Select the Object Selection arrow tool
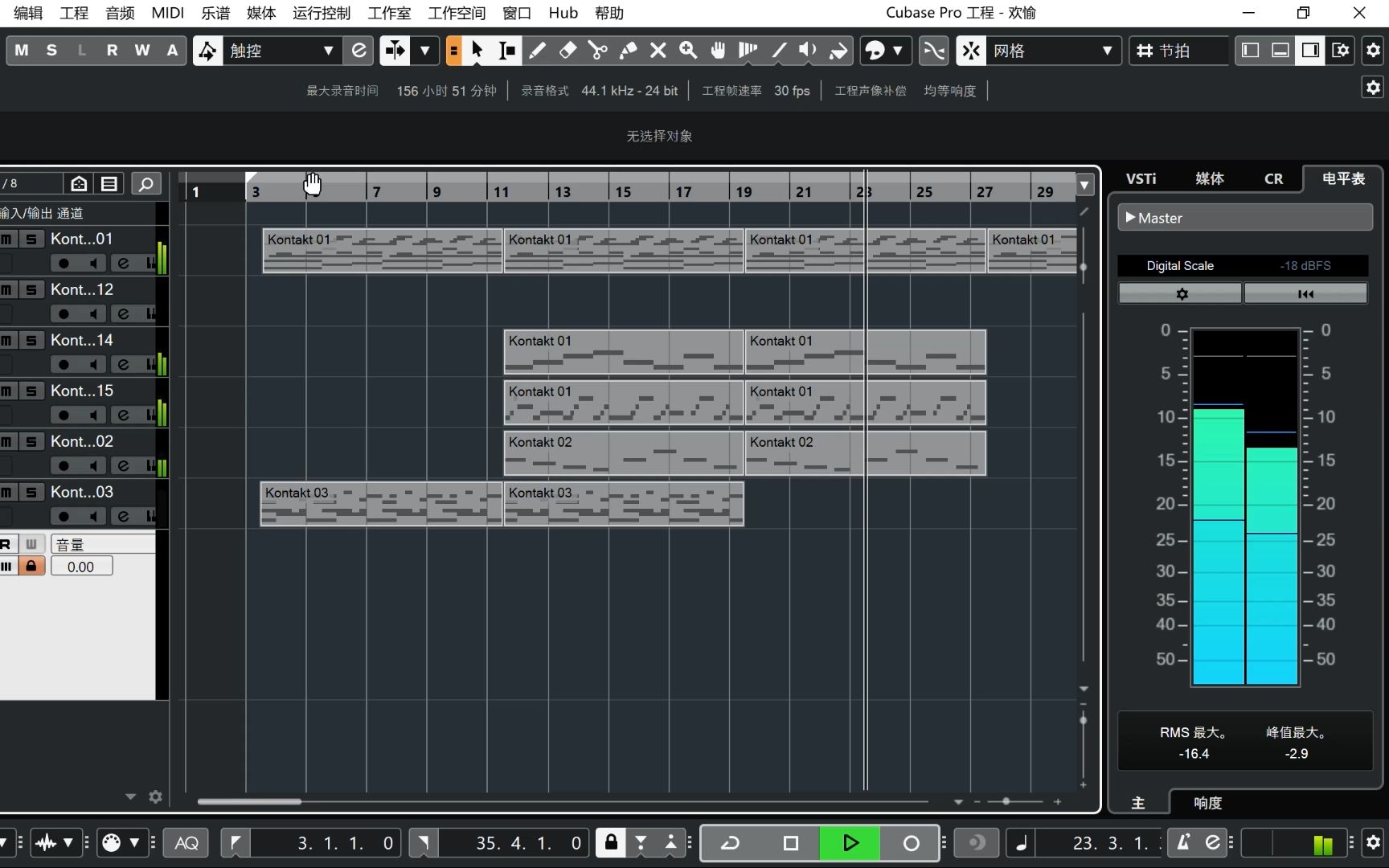Screen dimensions: 1389x868 click(x=477, y=51)
